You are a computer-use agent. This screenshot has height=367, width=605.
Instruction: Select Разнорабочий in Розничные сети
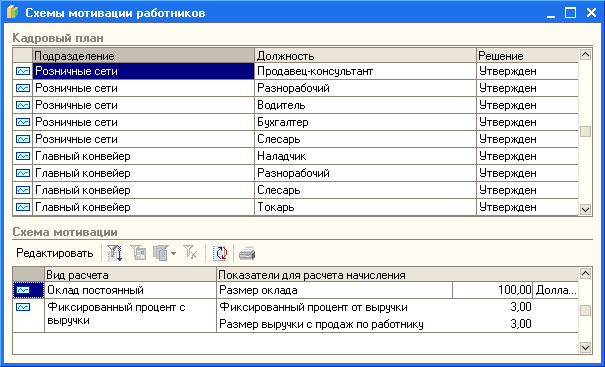pos(365,88)
